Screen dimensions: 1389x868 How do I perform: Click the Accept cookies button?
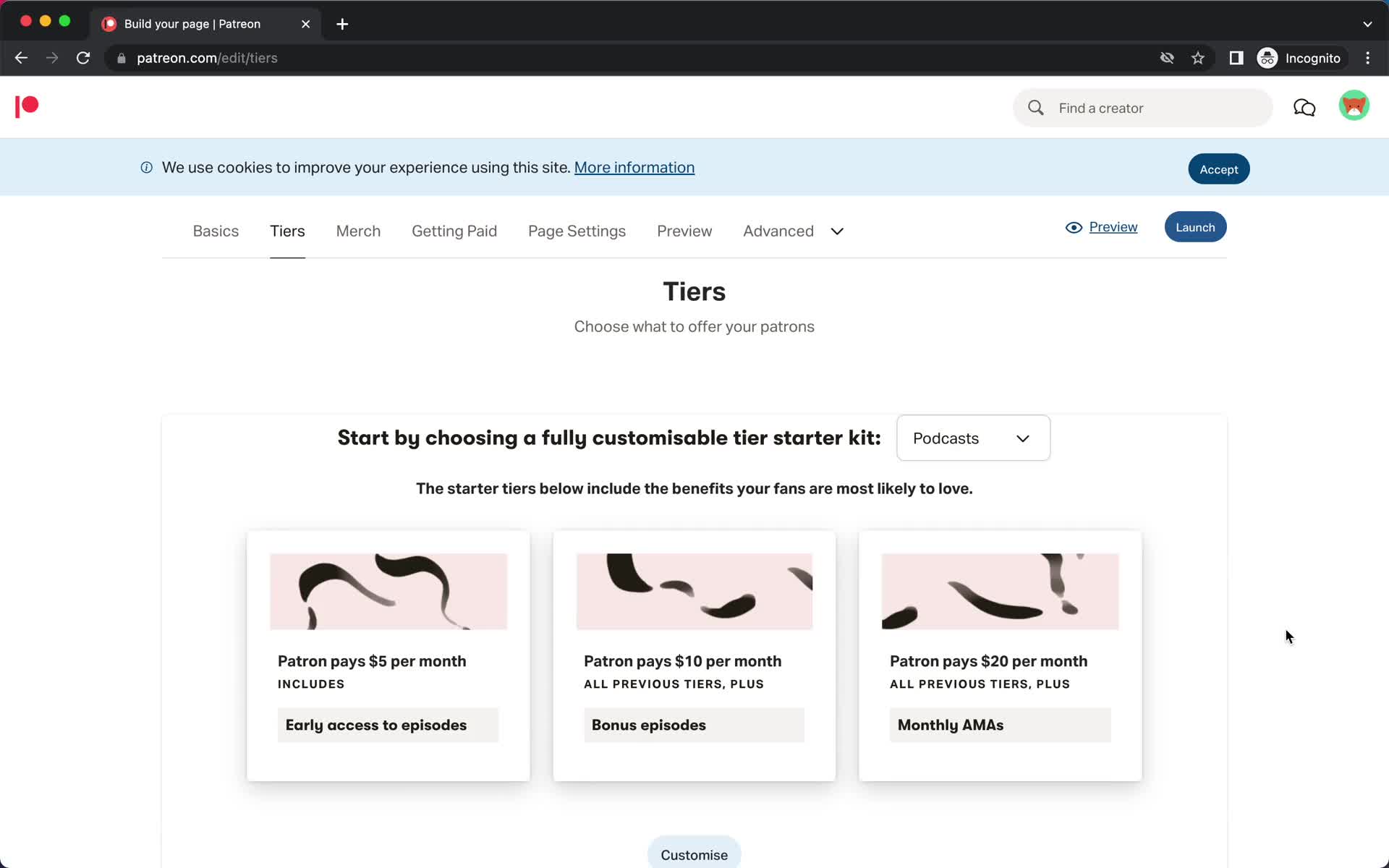(x=1218, y=168)
